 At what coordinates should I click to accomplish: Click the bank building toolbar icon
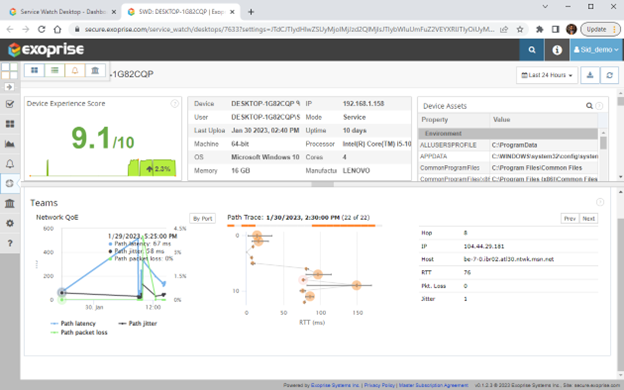click(95, 70)
